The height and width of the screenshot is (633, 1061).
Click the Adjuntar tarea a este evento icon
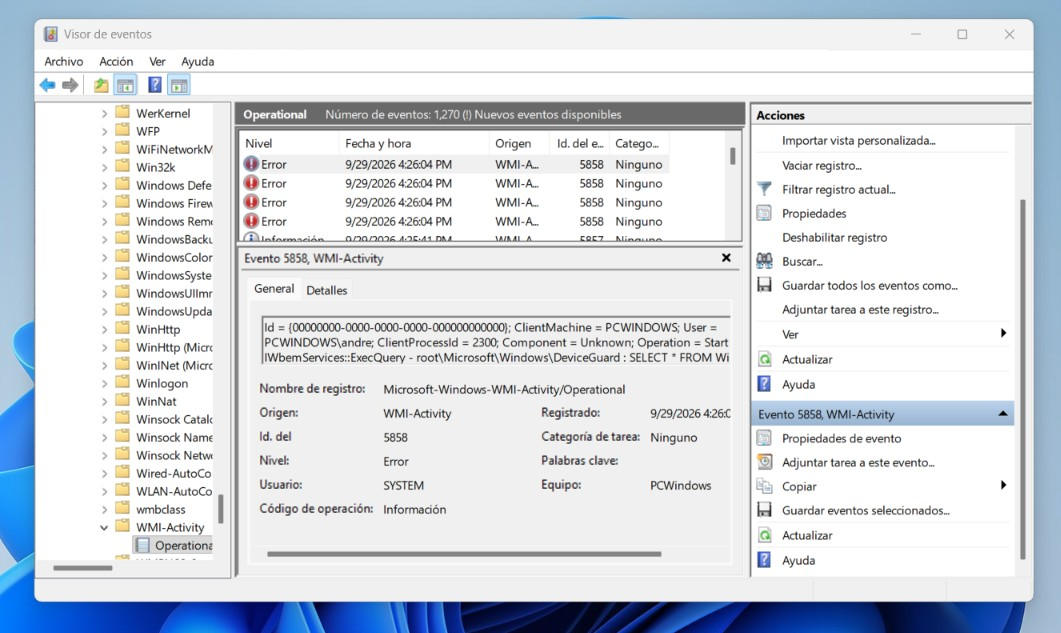764,462
